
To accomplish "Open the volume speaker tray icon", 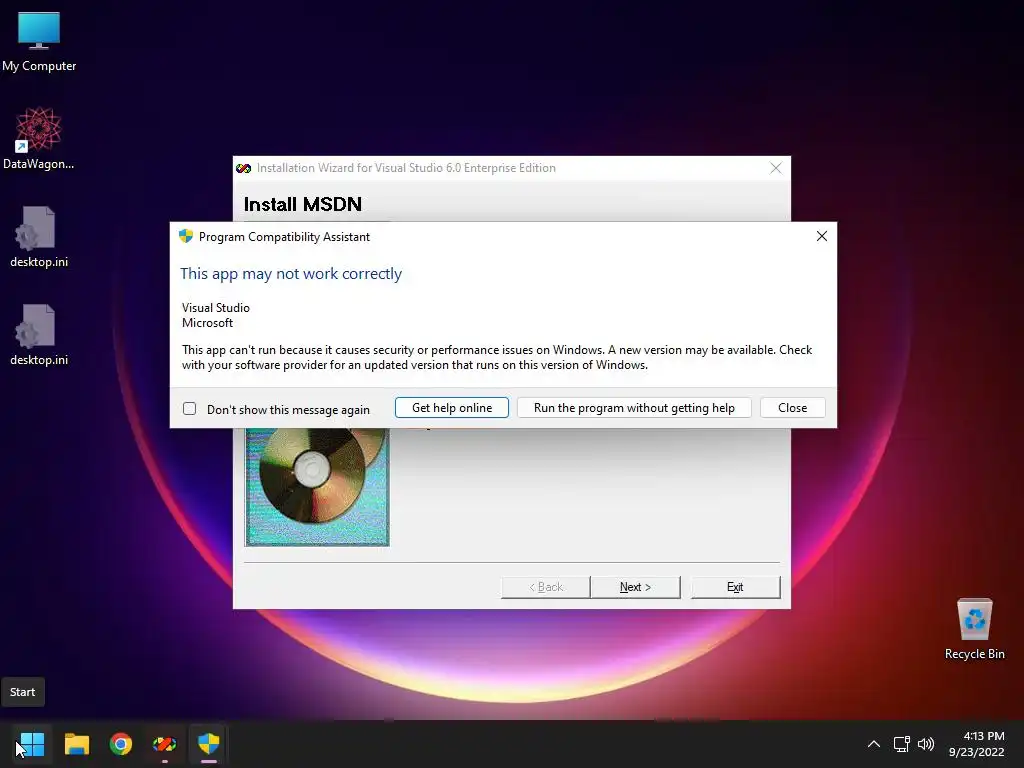I will point(925,744).
